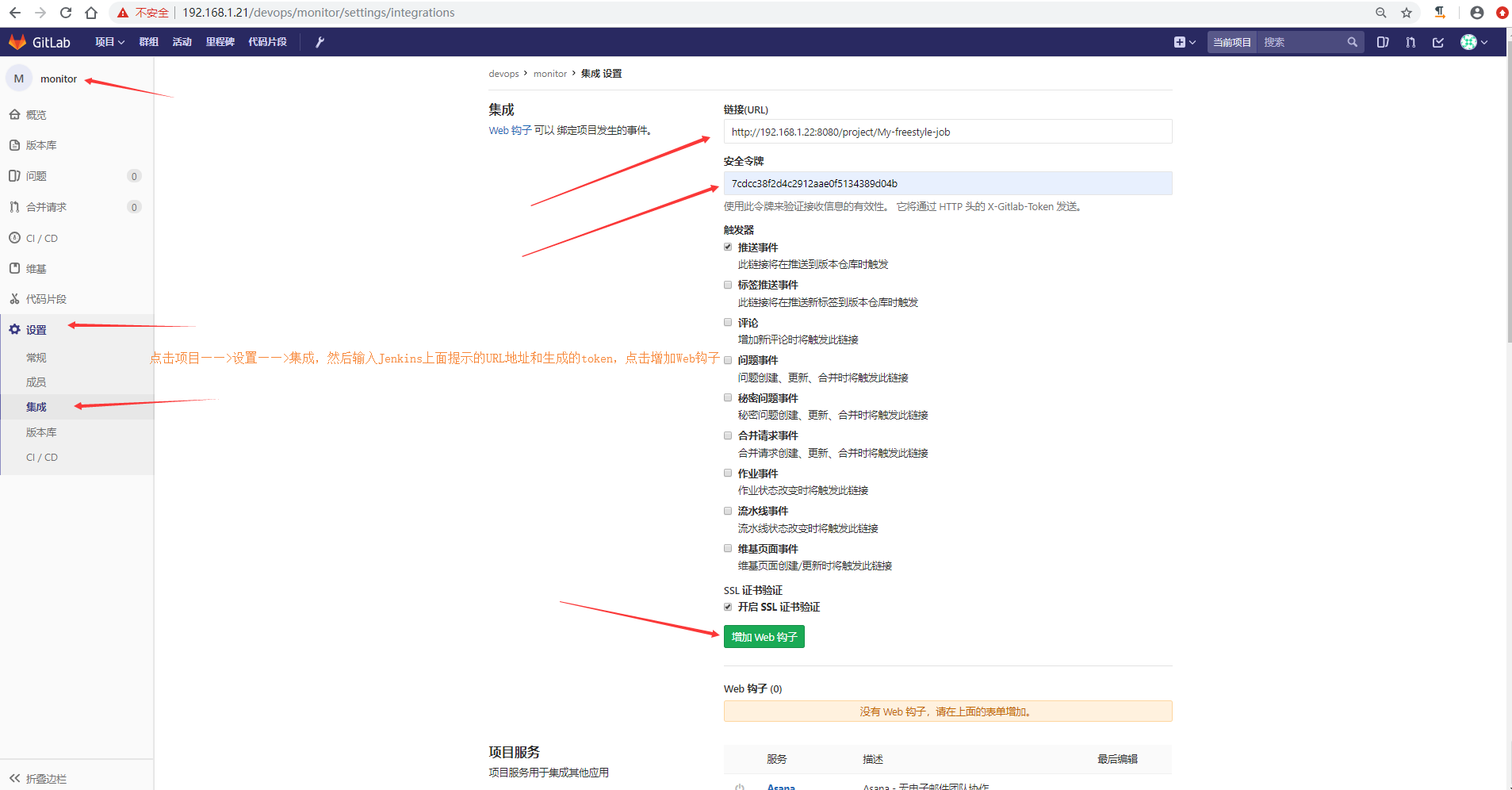This screenshot has height=790, width=1512.
Task: Click the 链接(URL) input field
Action: tap(947, 132)
